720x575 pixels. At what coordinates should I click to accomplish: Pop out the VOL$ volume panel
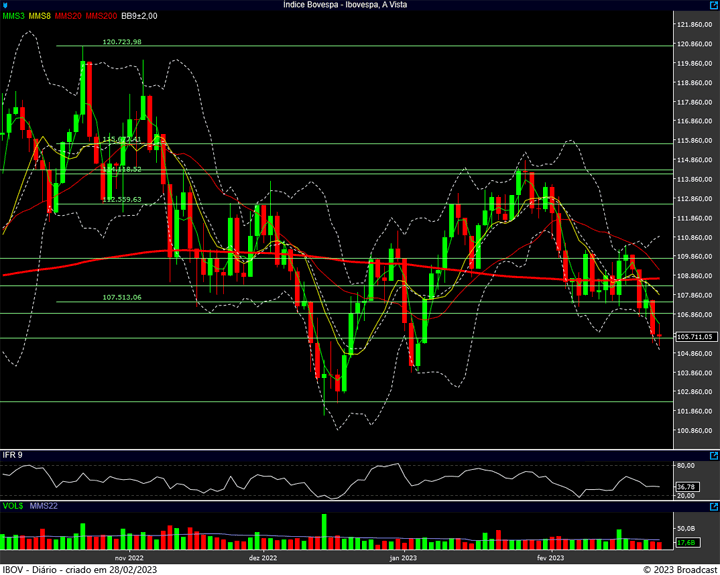[x=714, y=507]
